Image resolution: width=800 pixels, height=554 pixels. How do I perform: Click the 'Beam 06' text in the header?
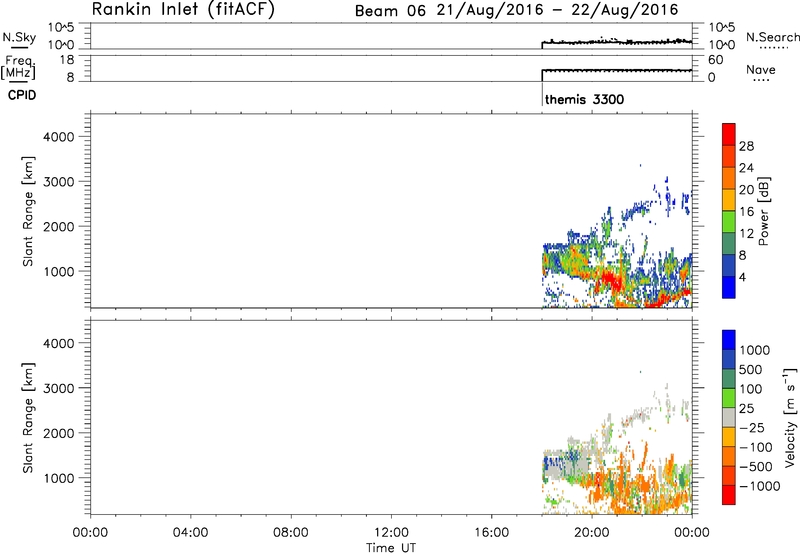tap(390, 11)
